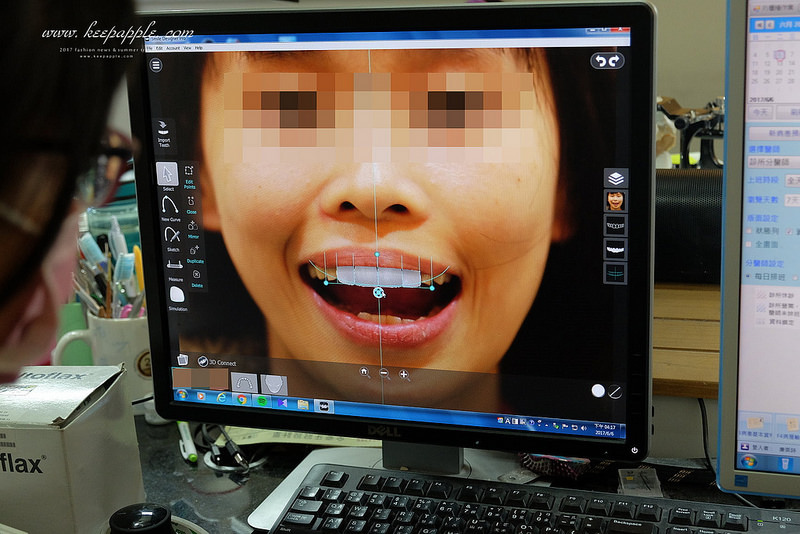Apply the Mirror tool
Screen dimensions: 800x534
tap(193, 228)
